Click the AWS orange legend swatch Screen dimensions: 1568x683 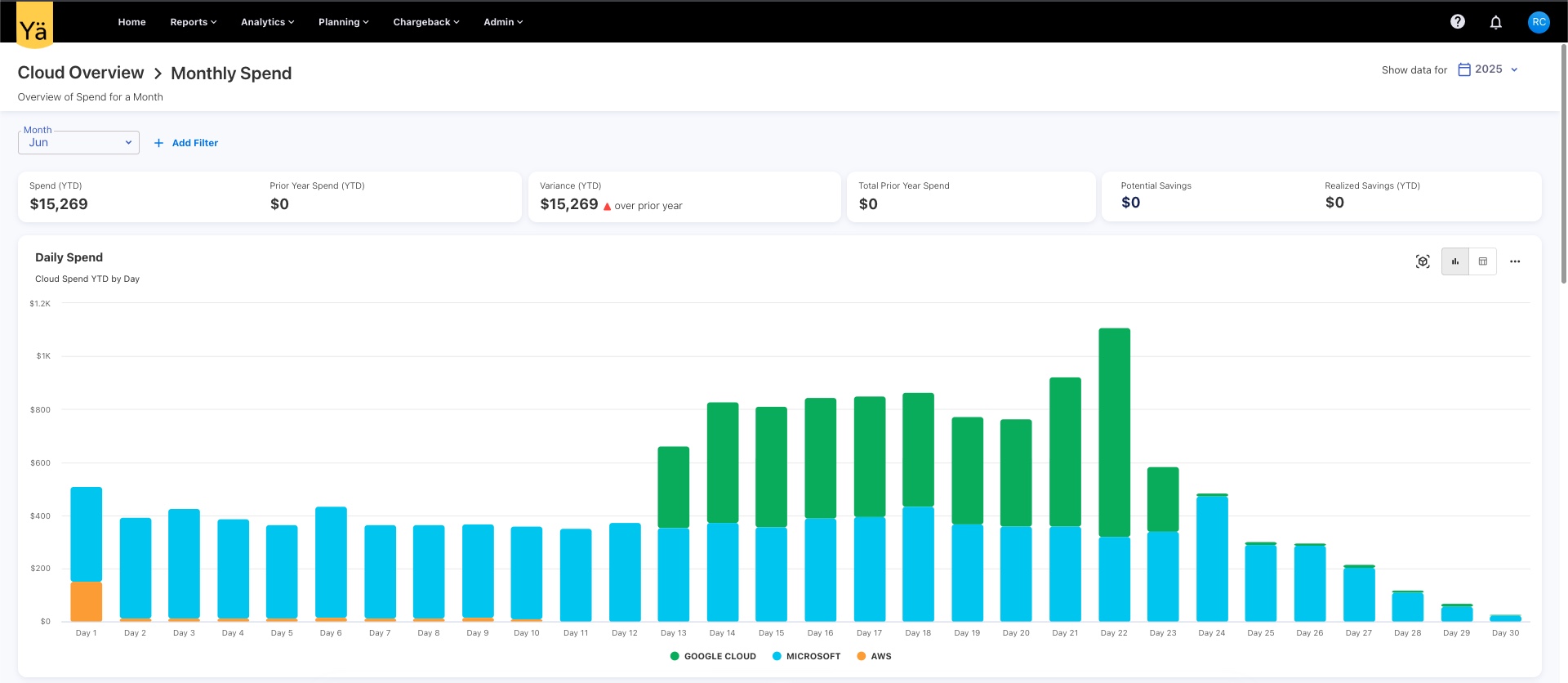[861, 656]
